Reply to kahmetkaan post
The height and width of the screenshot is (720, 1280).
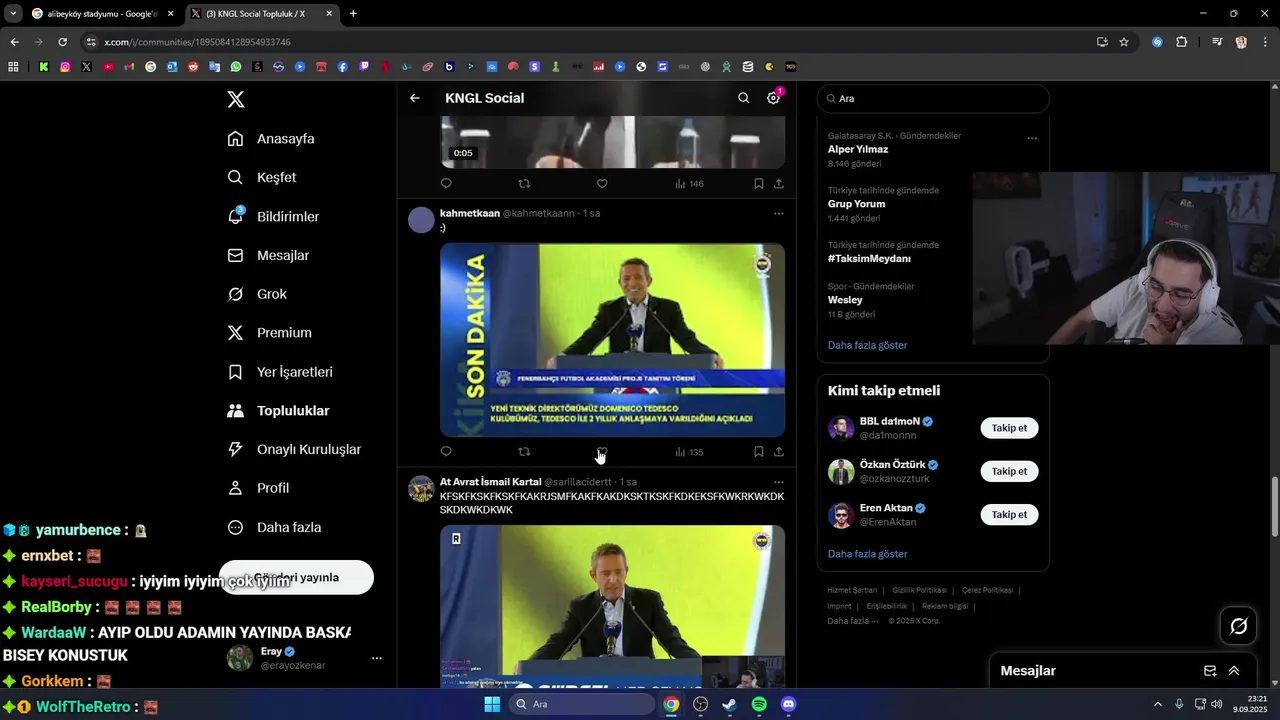coord(446,452)
